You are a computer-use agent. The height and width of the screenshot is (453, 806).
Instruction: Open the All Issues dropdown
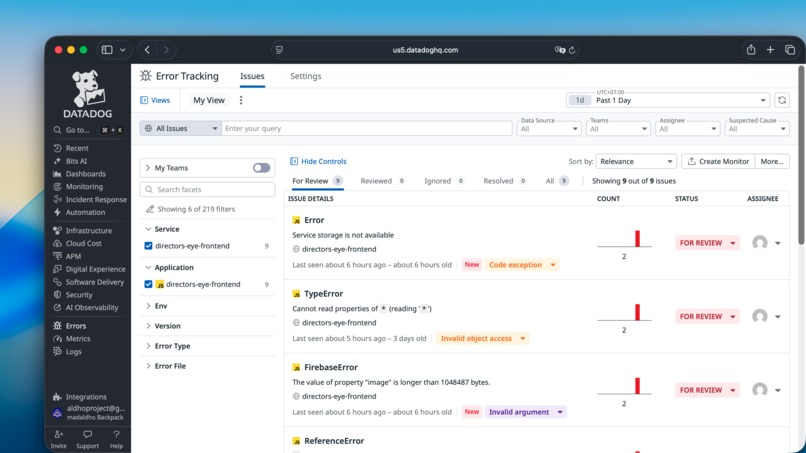(x=180, y=129)
